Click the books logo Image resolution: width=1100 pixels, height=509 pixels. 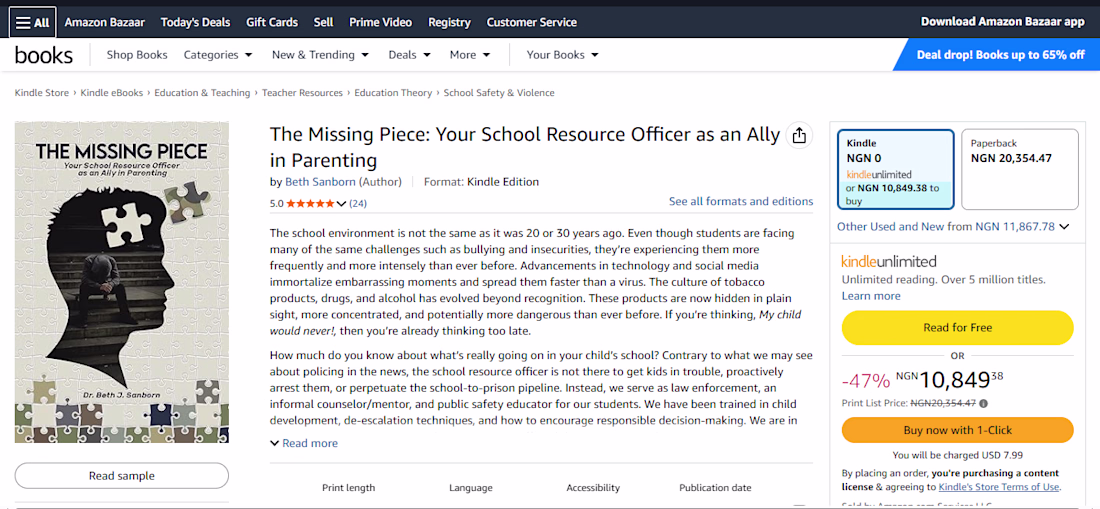point(43,55)
